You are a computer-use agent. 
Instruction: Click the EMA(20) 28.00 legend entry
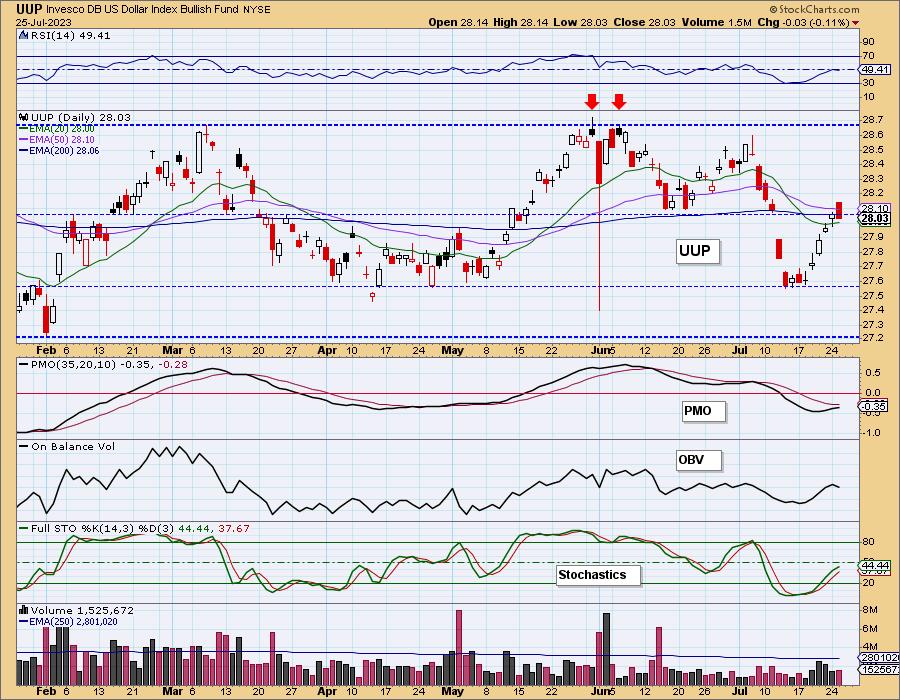62,129
